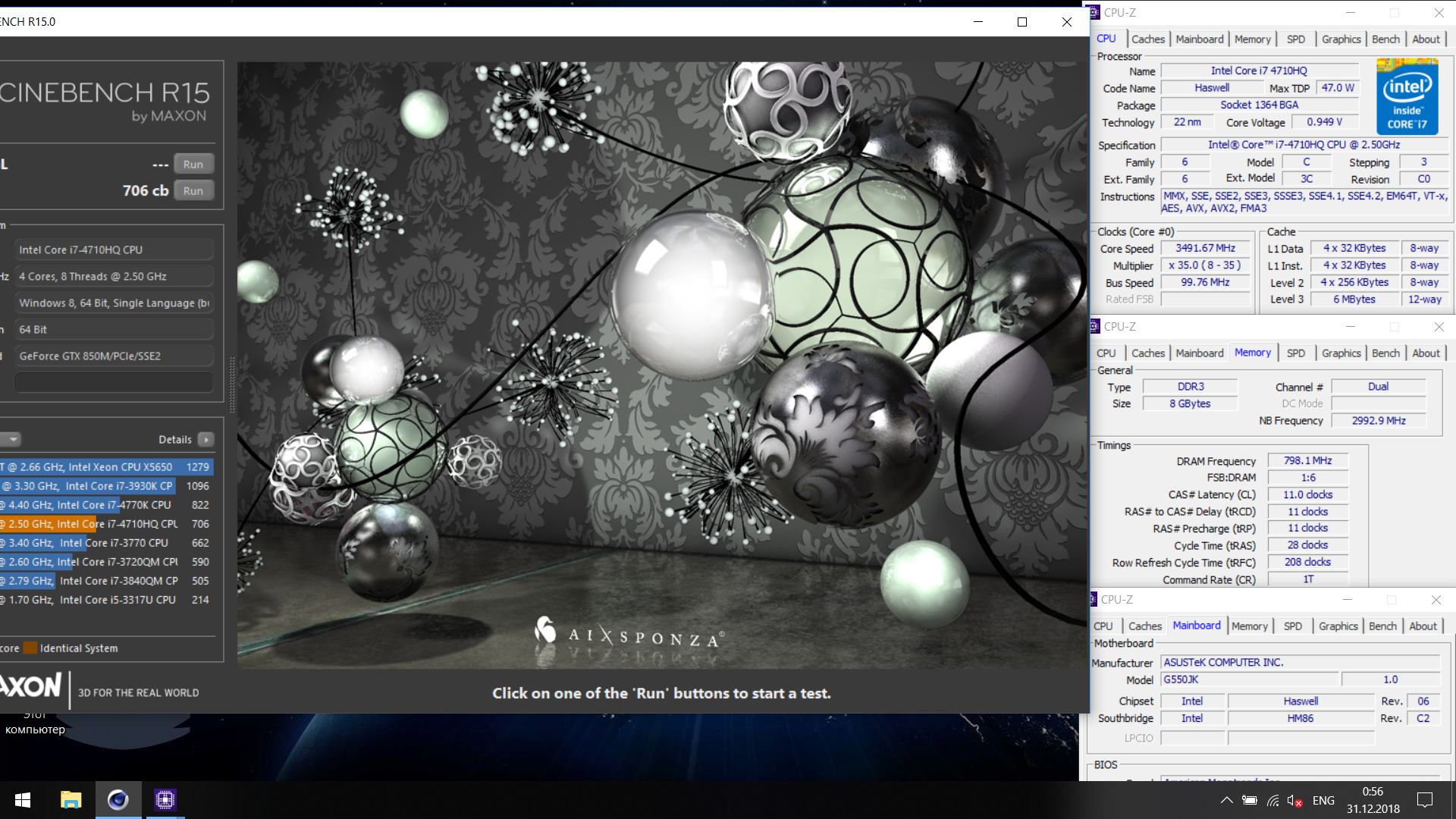Click the muted volume tray icon
This screenshot has height=819, width=1456.
(1294, 801)
